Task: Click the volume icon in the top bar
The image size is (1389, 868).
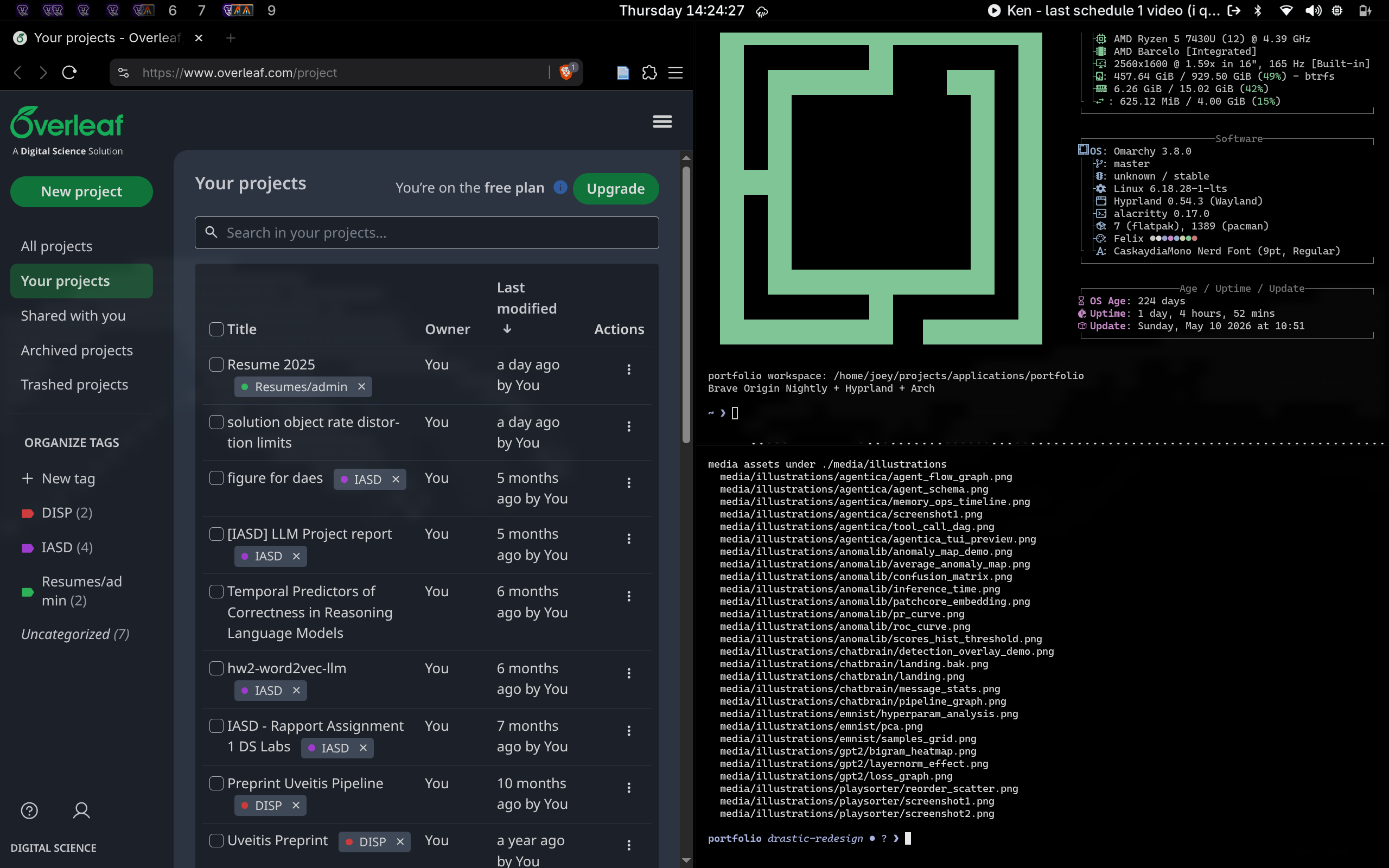Action: point(1313,10)
